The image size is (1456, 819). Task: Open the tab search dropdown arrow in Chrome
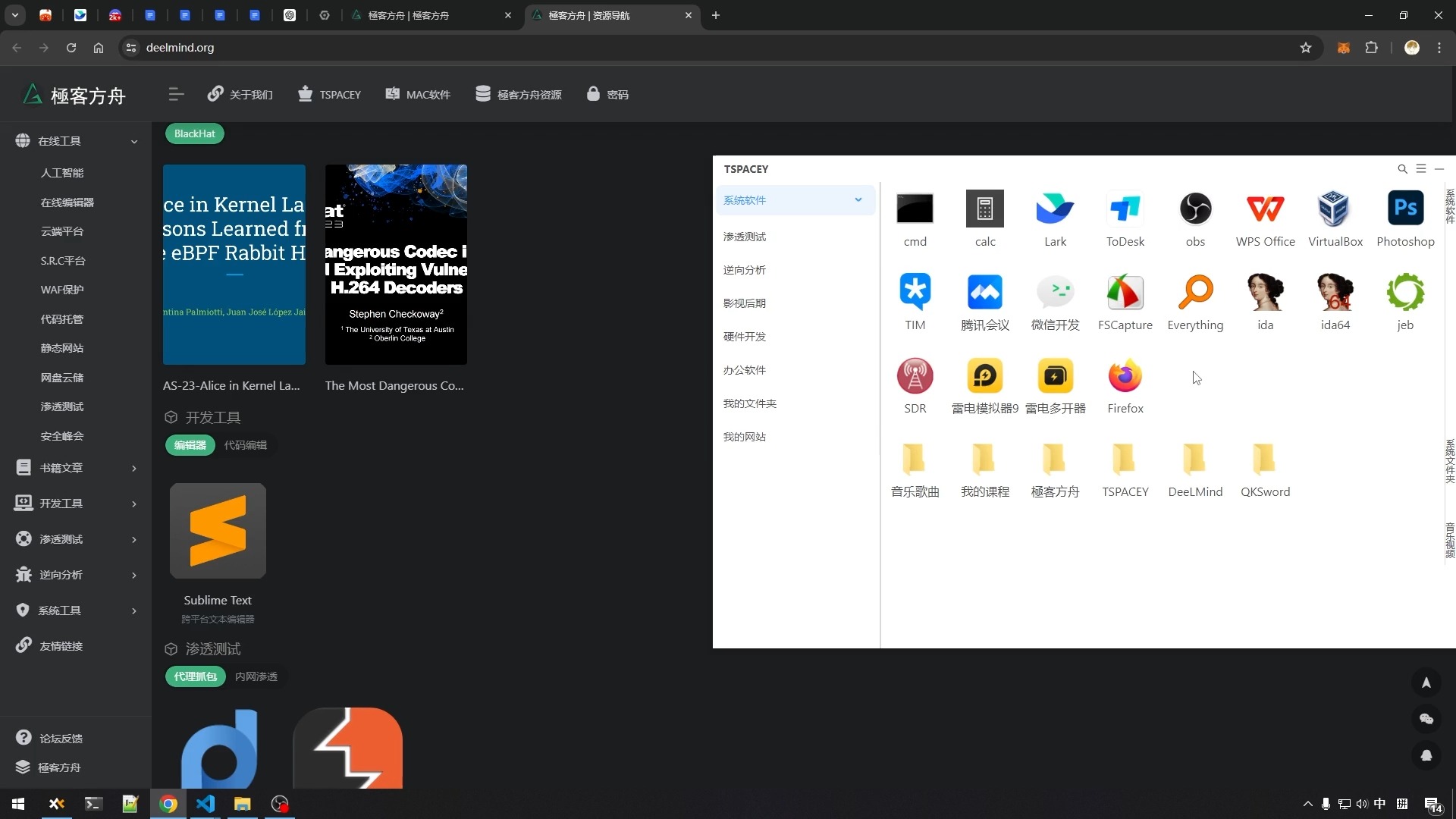tap(15, 15)
